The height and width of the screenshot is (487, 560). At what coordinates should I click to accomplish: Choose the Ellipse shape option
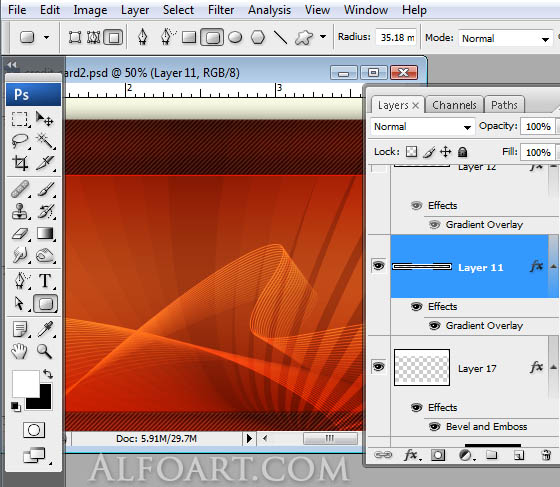pos(235,37)
